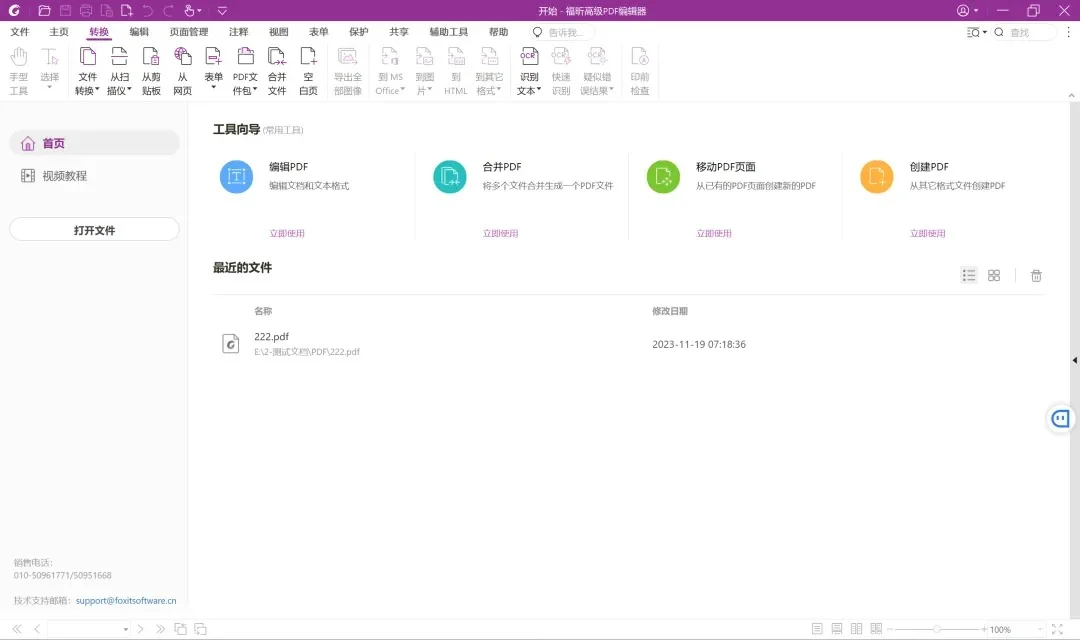Click the 编辑PDF blue circle icon
The image size is (1080, 640).
tap(236, 176)
